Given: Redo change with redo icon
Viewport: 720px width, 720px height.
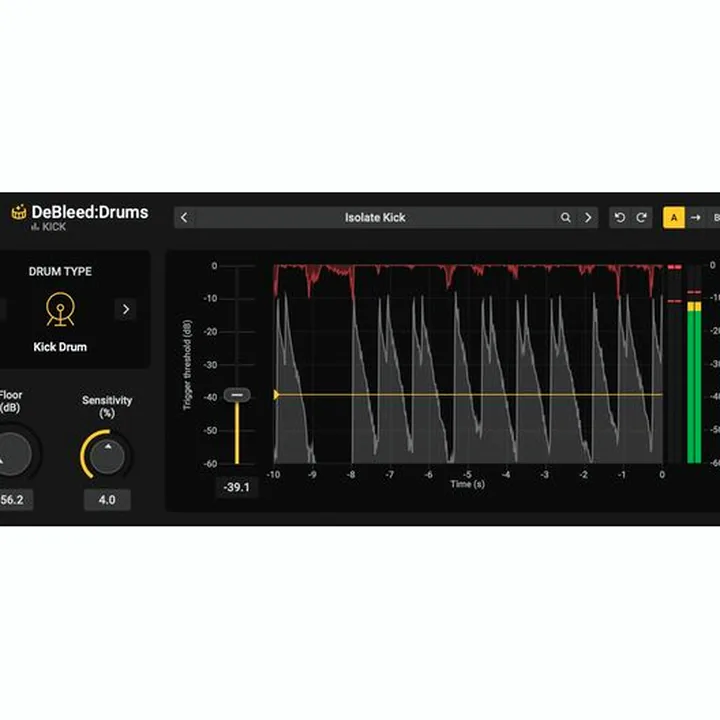Looking at the screenshot, I should (x=641, y=218).
